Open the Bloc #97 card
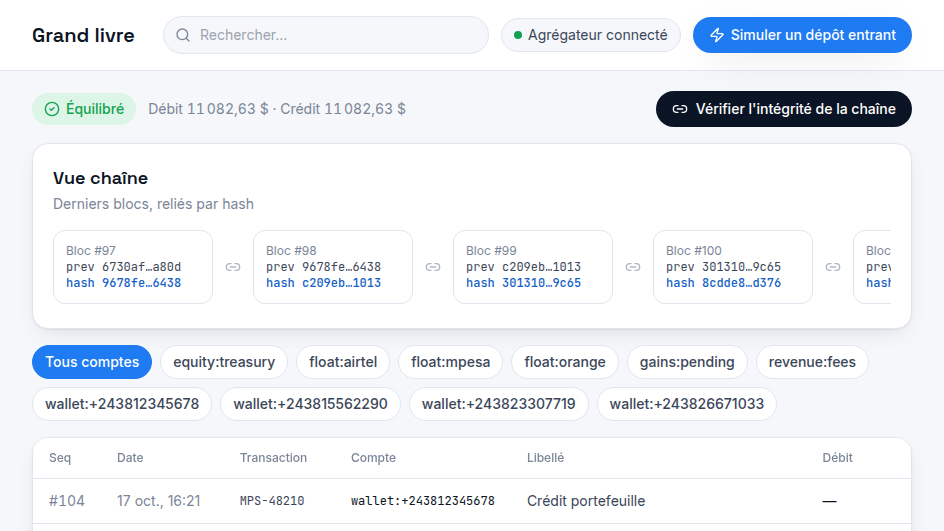This screenshot has height=531, width=944. point(133,267)
